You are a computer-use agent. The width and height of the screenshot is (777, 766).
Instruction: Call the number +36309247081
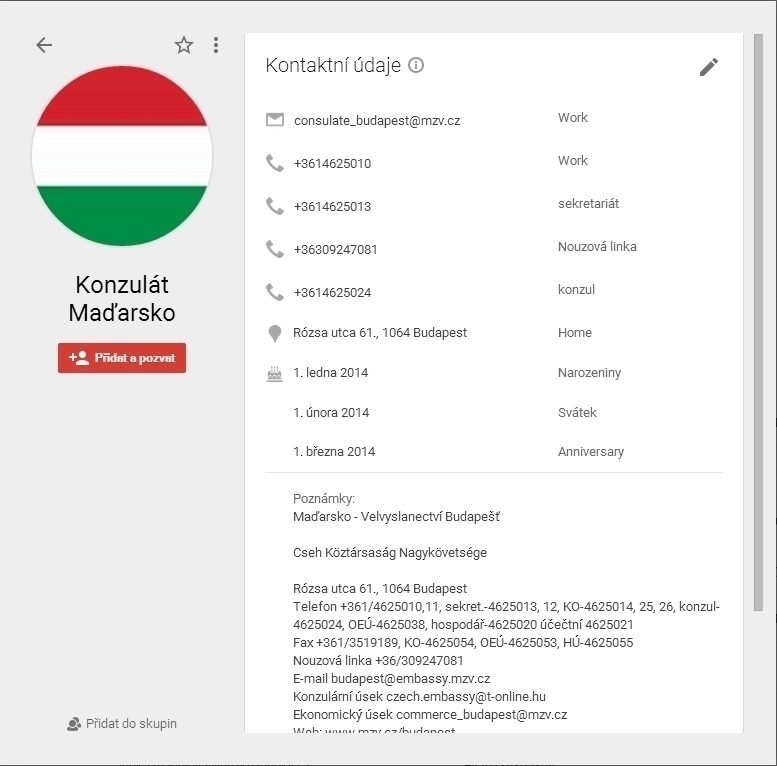pyautogui.click(x=335, y=249)
